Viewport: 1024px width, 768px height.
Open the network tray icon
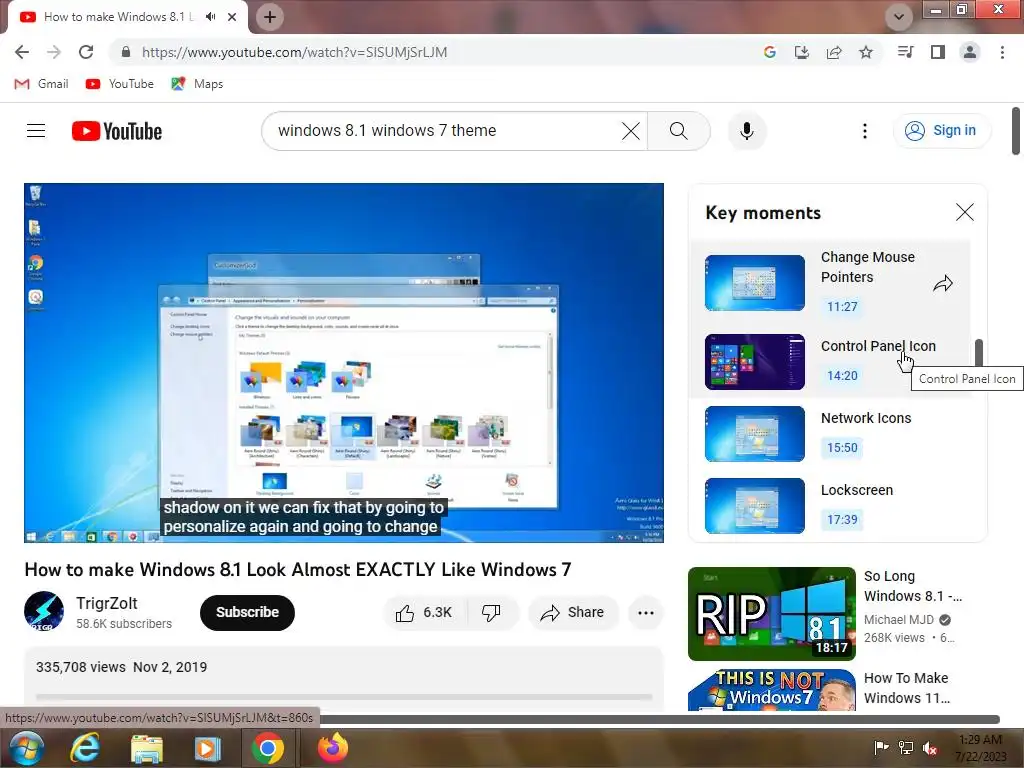pyautogui.click(x=906, y=748)
